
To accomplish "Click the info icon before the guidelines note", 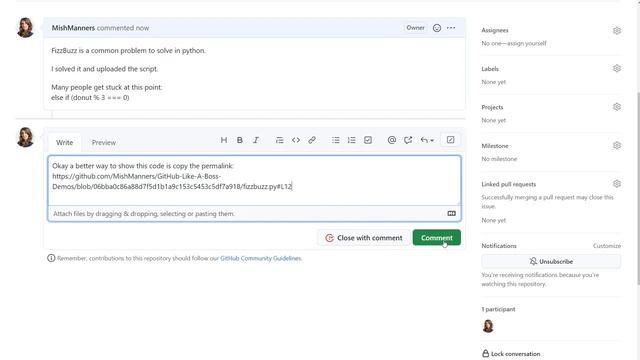I will tap(51, 258).
